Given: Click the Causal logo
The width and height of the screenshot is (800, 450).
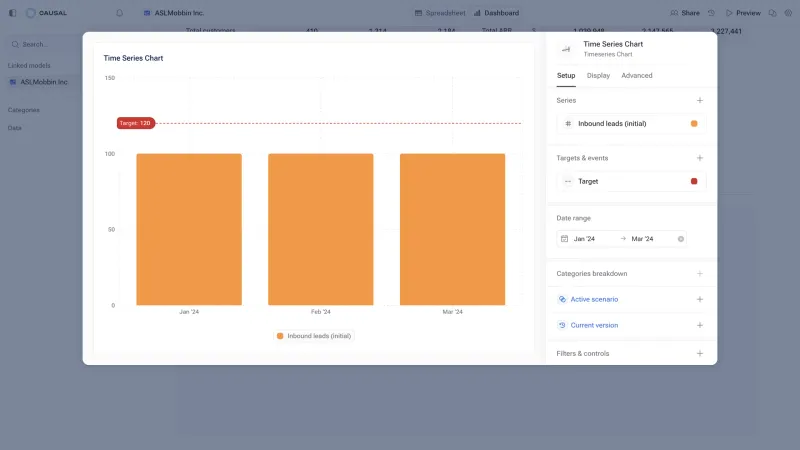Looking at the screenshot, I should click(x=46, y=13).
